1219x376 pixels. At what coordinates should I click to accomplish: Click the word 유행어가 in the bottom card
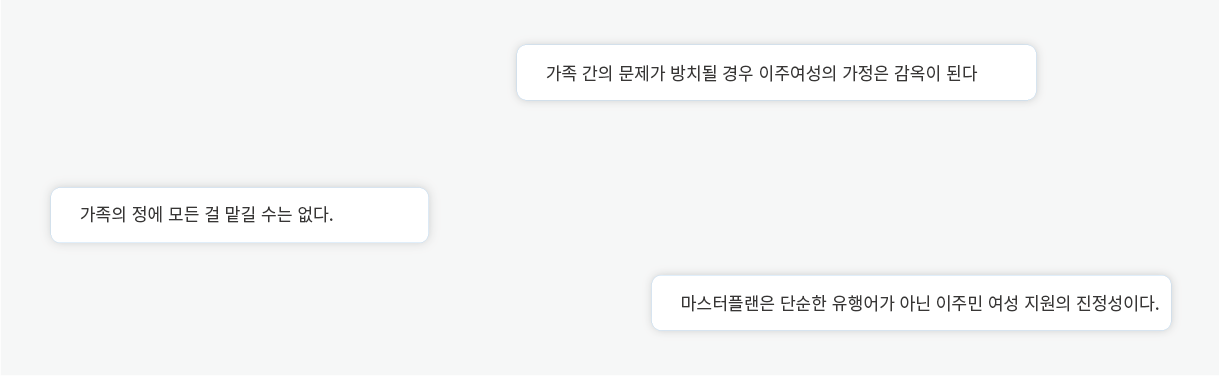pos(862,303)
